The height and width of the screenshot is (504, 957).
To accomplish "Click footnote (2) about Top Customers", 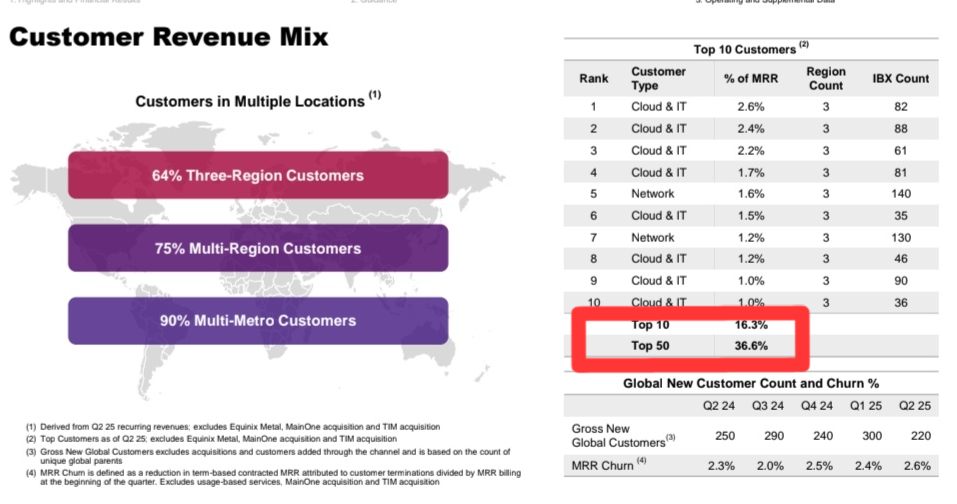I will pyautogui.click(x=211, y=439).
